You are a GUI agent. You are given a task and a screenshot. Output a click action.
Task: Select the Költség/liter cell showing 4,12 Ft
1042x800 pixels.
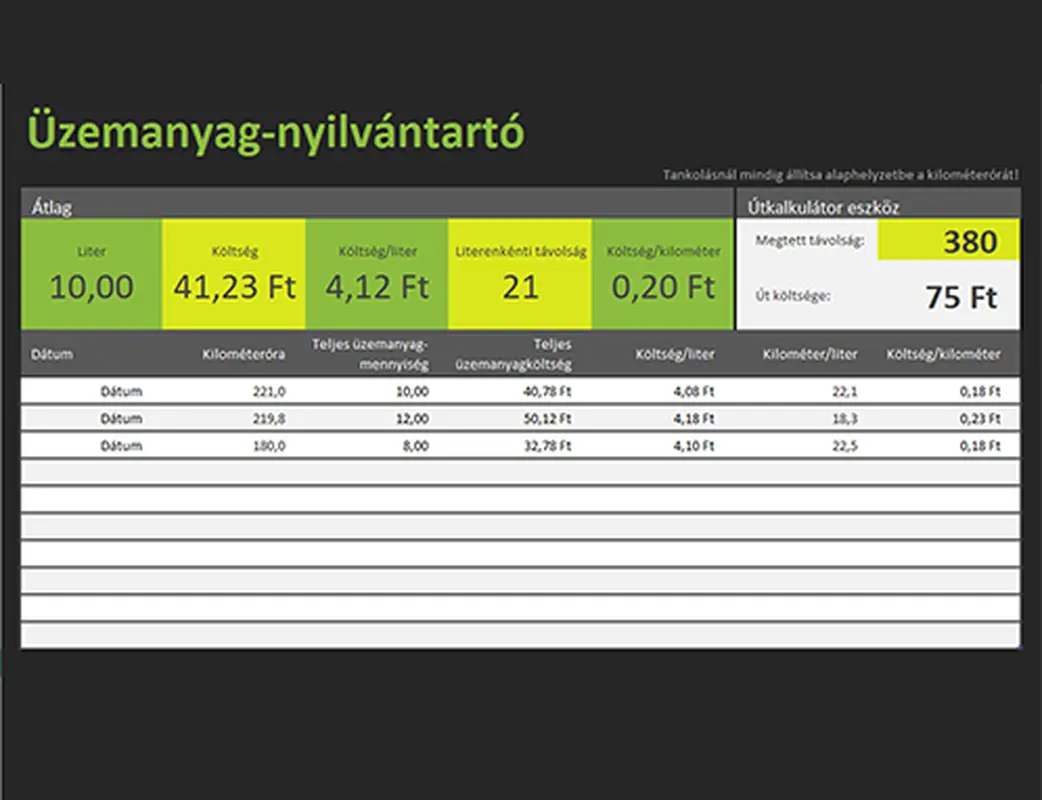pyautogui.click(x=374, y=287)
